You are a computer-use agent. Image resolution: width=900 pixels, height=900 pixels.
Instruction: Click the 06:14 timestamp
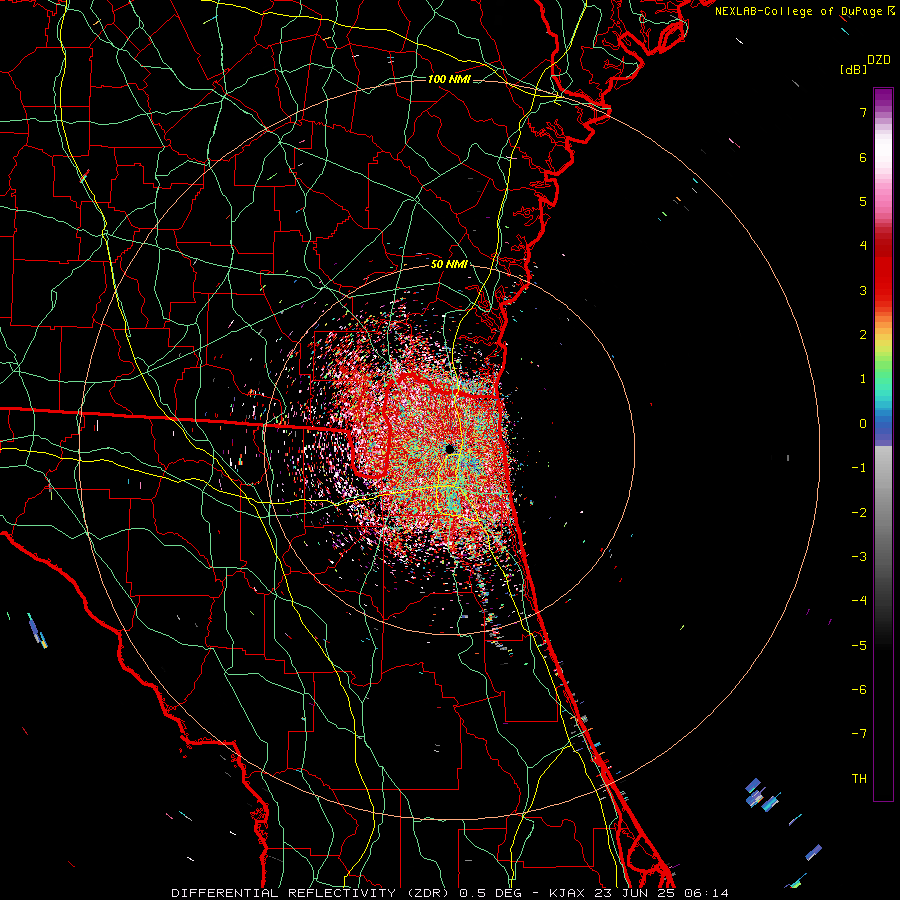[706, 893]
